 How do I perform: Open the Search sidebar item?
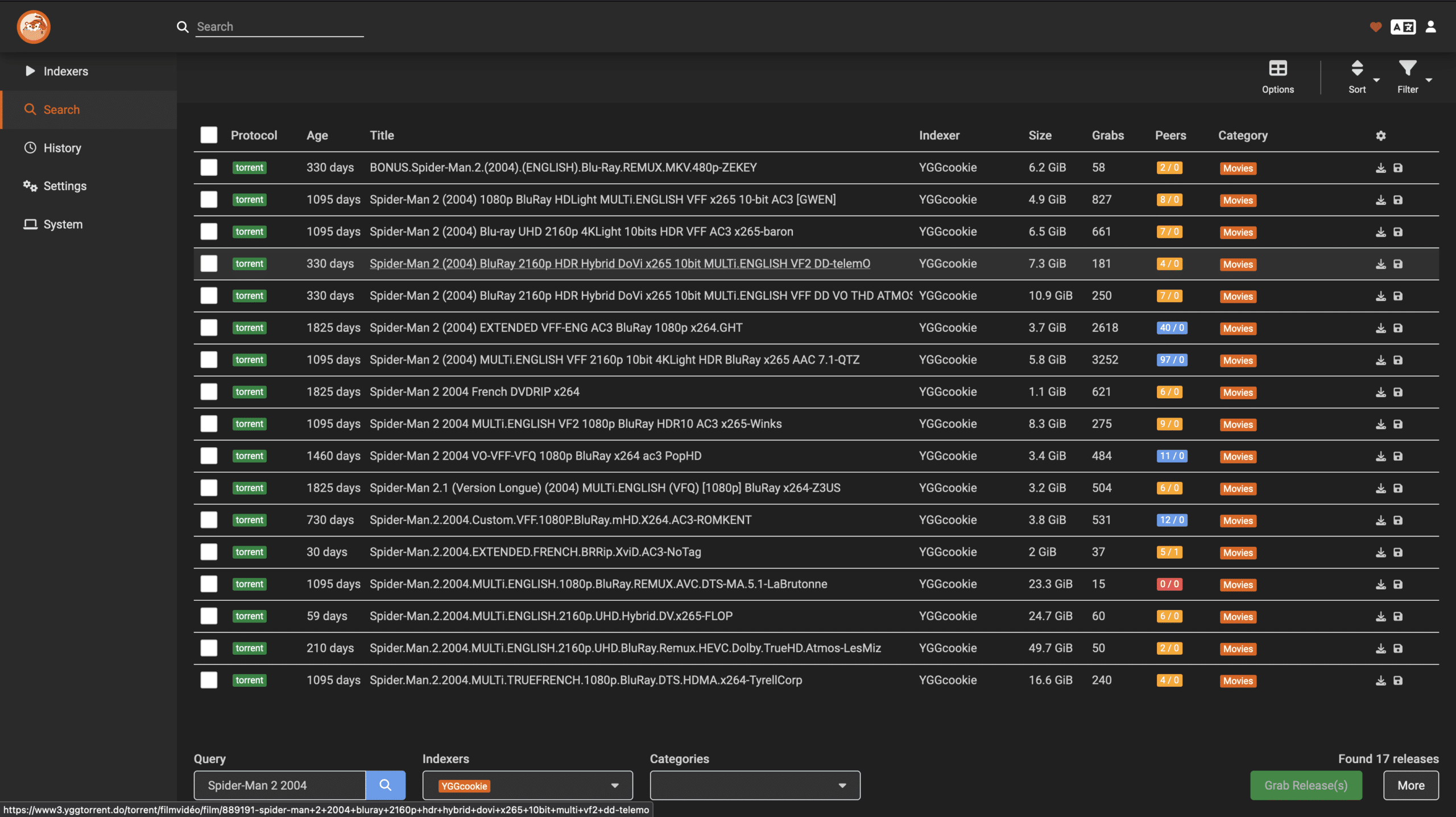coord(88,109)
